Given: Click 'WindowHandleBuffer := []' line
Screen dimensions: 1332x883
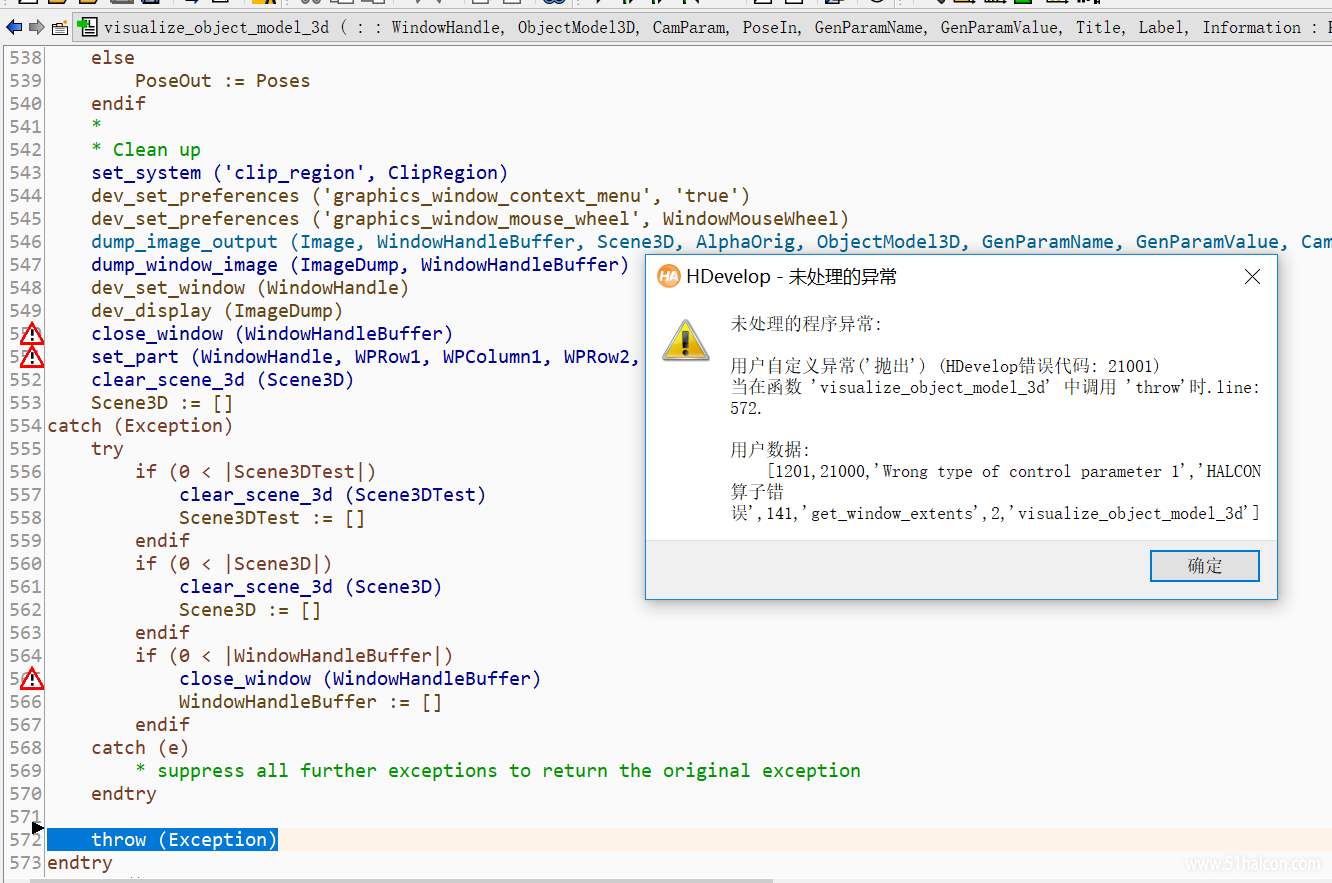Looking at the screenshot, I should click(311, 702).
